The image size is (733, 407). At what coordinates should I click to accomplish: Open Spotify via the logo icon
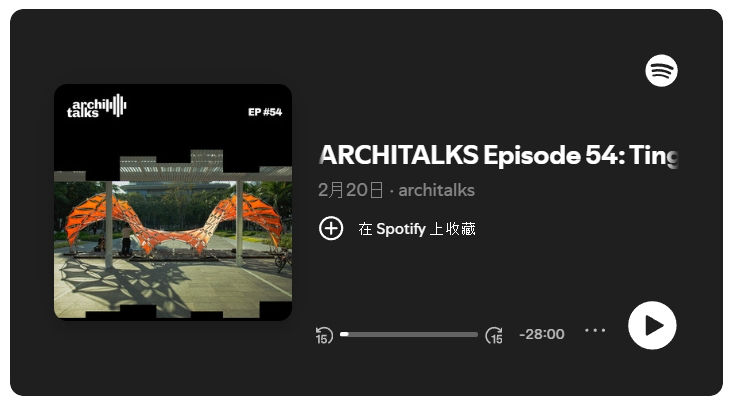coord(661,71)
